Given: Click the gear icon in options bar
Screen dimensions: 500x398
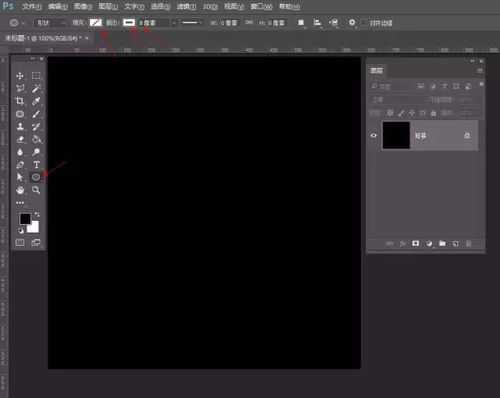Looking at the screenshot, I should [x=352, y=23].
